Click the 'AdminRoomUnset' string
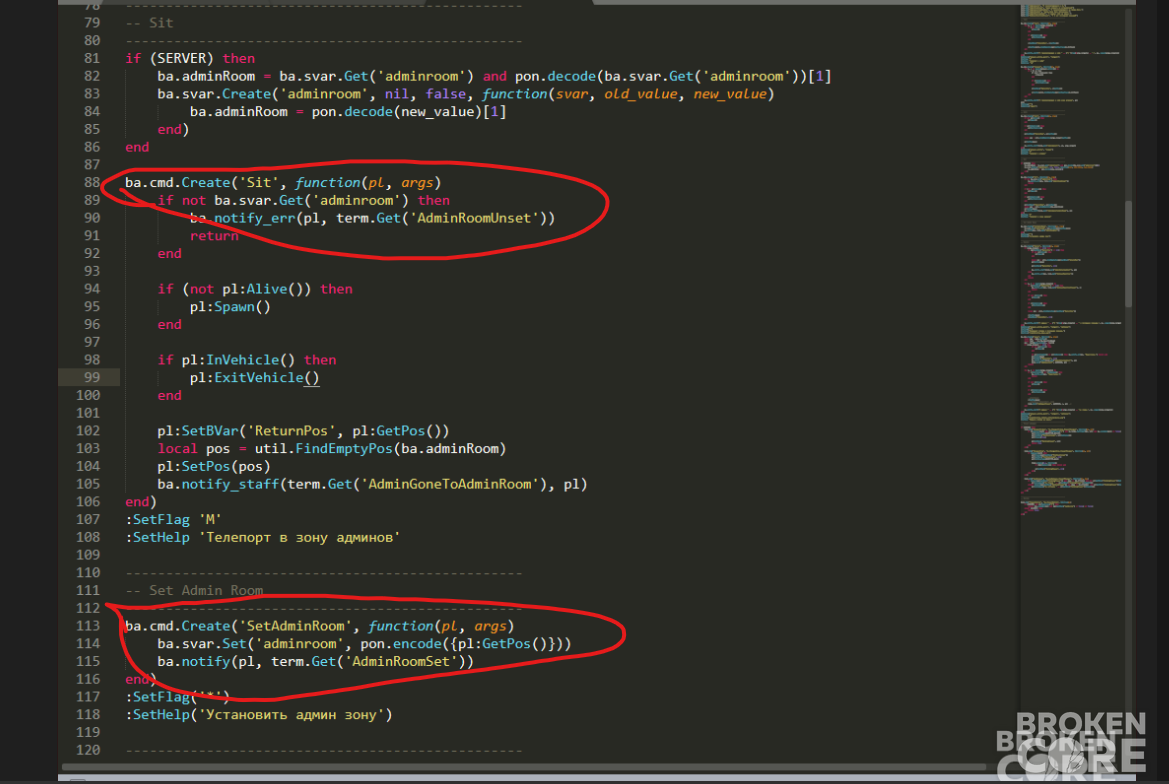Image resolution: width=1169 pixels, height=784 pixels. [x=474, y=218]
